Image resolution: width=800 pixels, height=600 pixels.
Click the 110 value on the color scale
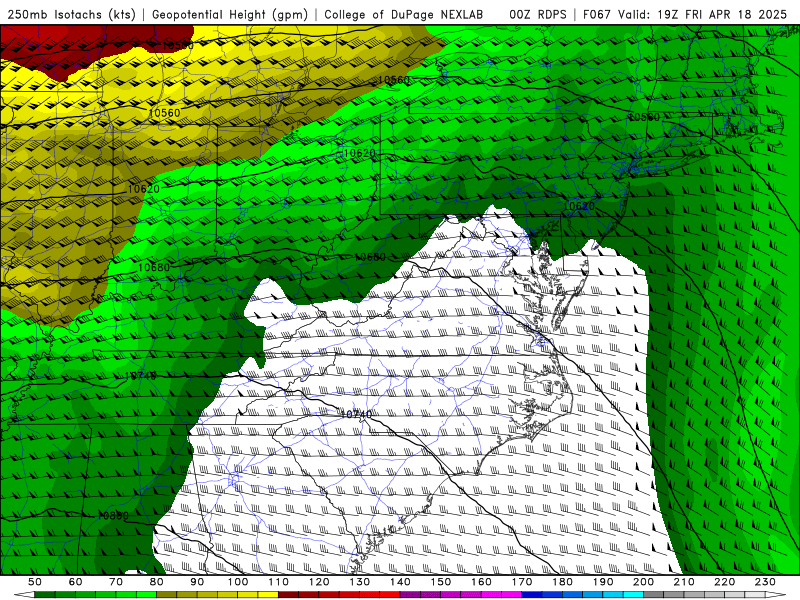(x=278, y=582)
